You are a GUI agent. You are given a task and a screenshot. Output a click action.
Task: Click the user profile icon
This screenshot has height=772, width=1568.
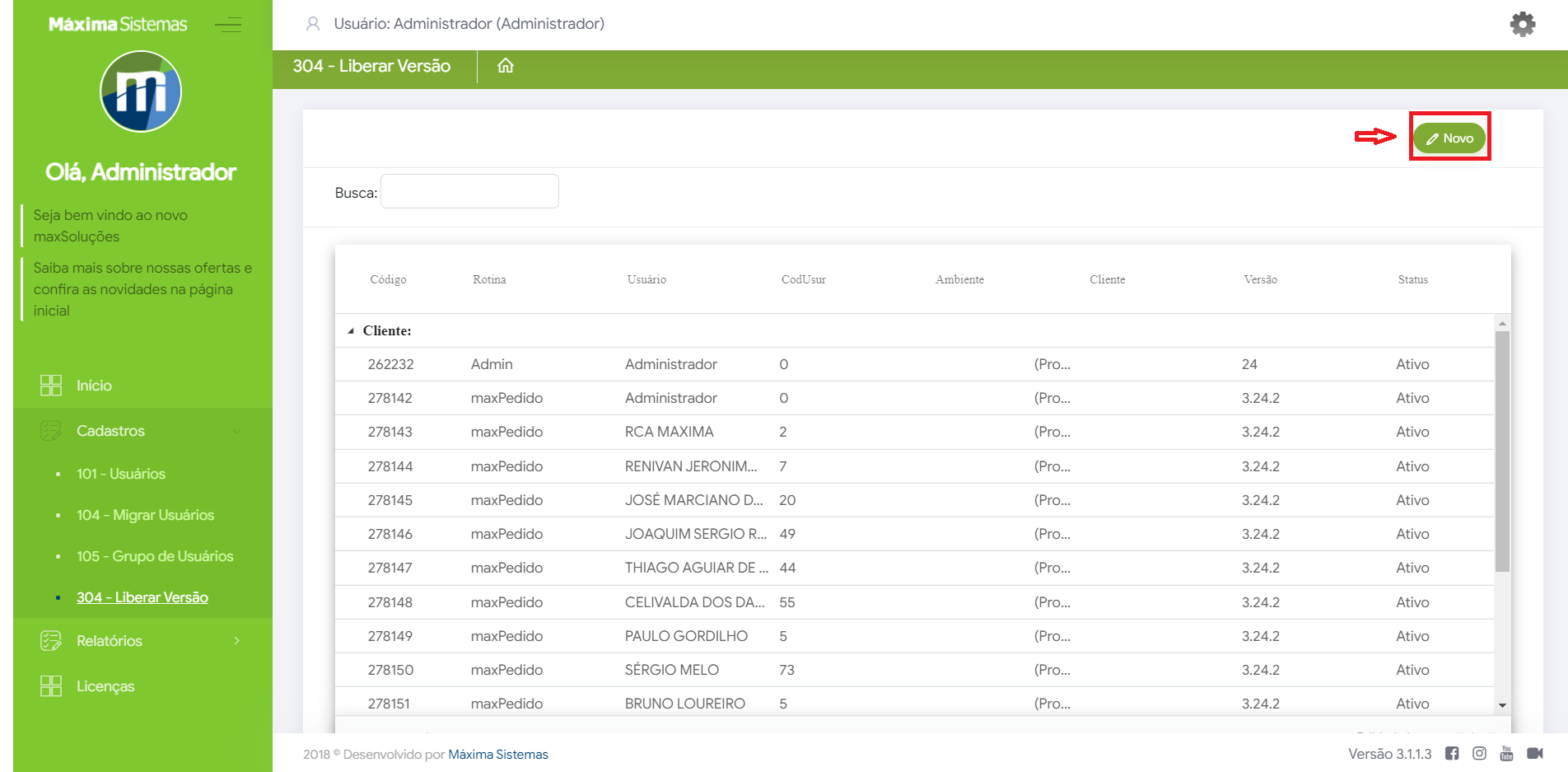(x=313, y=24)
